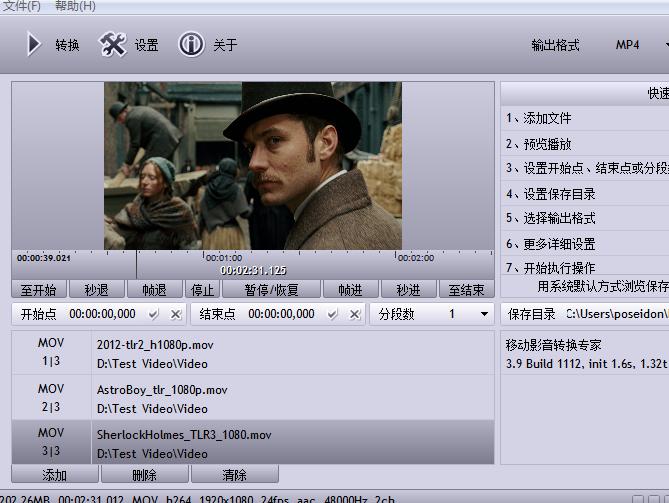Click the Convert play triangle icon

(x=34, y=44)
